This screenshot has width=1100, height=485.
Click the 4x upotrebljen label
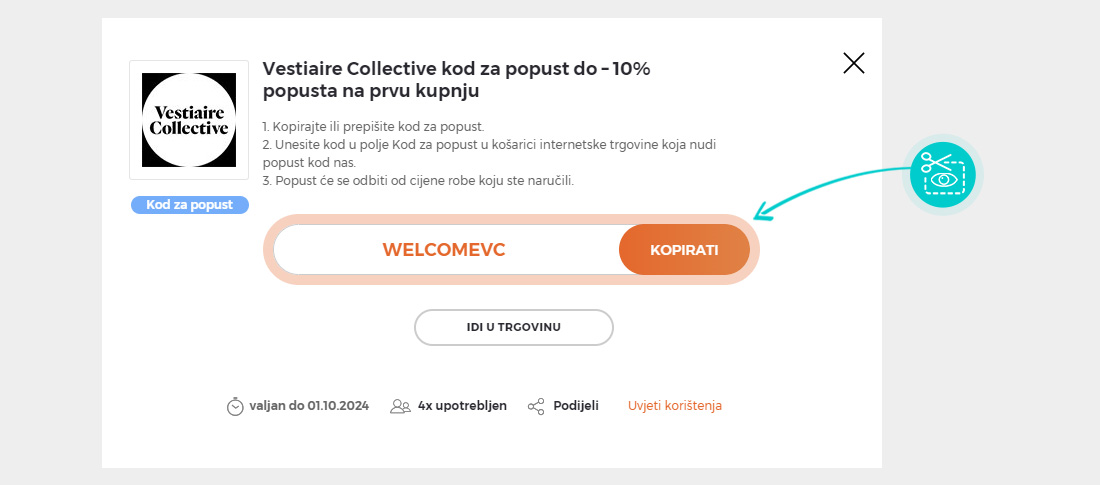(462, 406)
